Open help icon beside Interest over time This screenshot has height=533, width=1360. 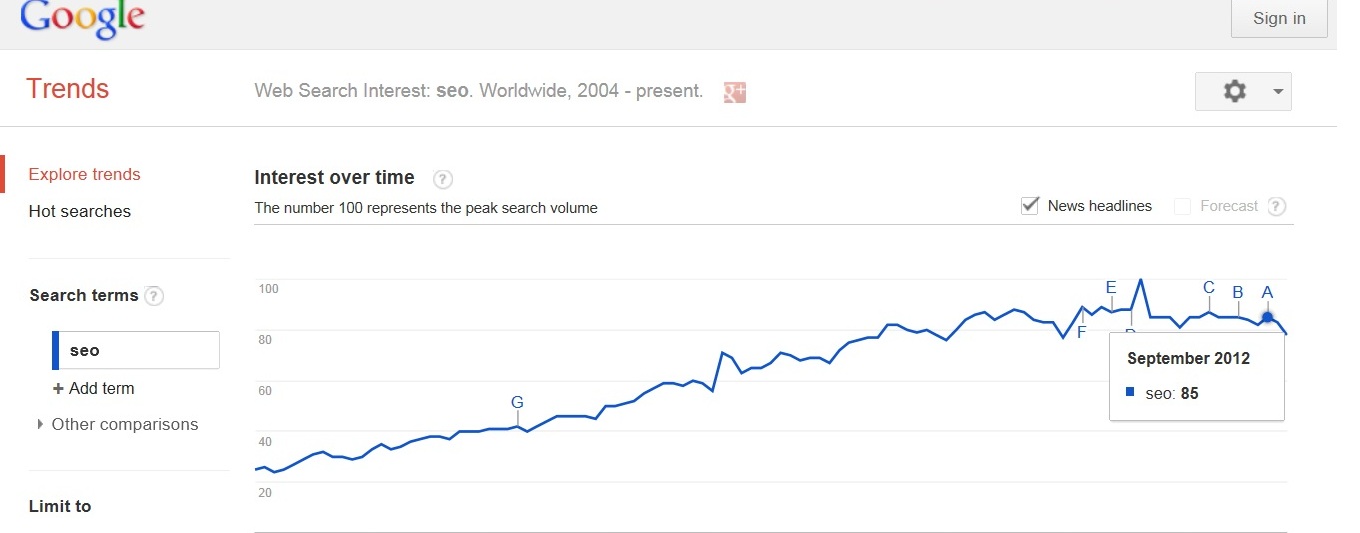click(443, 179)
